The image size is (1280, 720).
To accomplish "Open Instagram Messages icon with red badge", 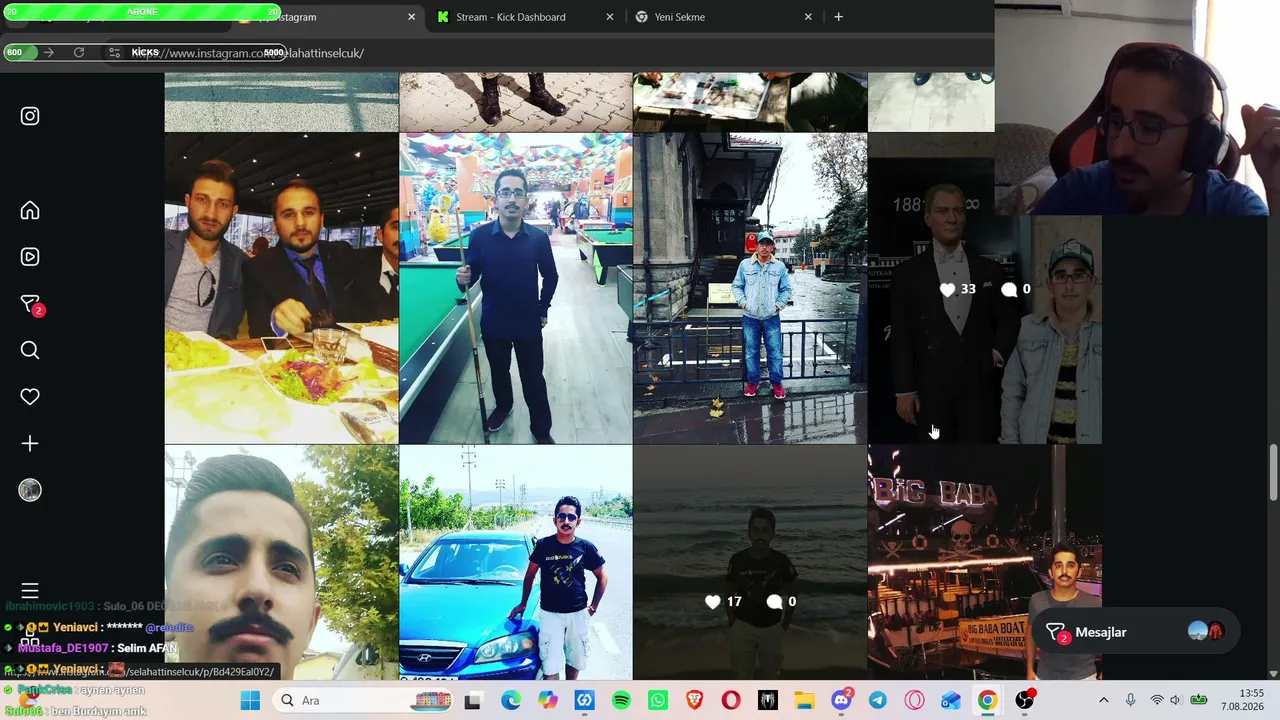I will click(x=31, y=304).
